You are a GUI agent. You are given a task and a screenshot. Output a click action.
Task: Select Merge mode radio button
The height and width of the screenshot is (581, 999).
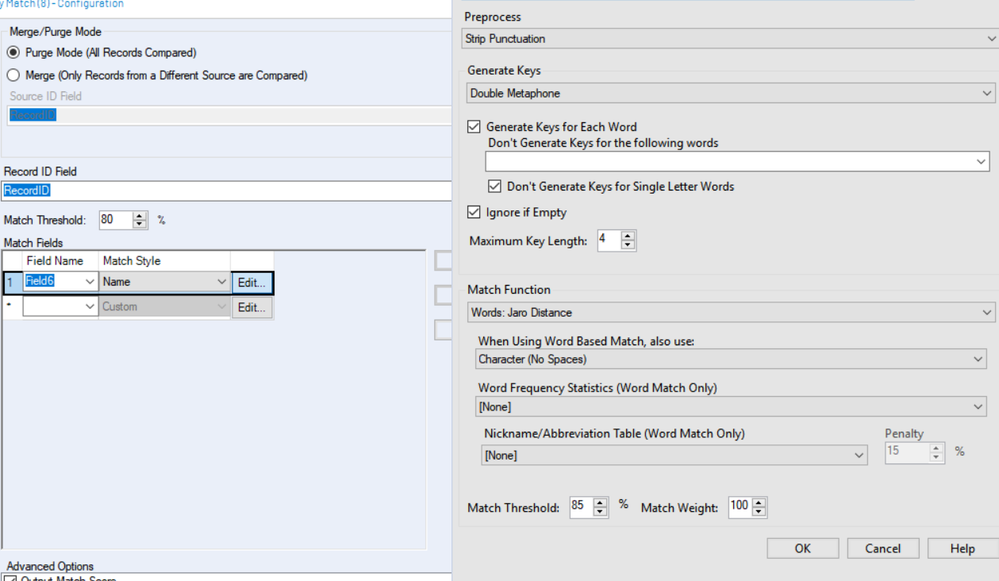pyautogui.click(x=13, y=75)
